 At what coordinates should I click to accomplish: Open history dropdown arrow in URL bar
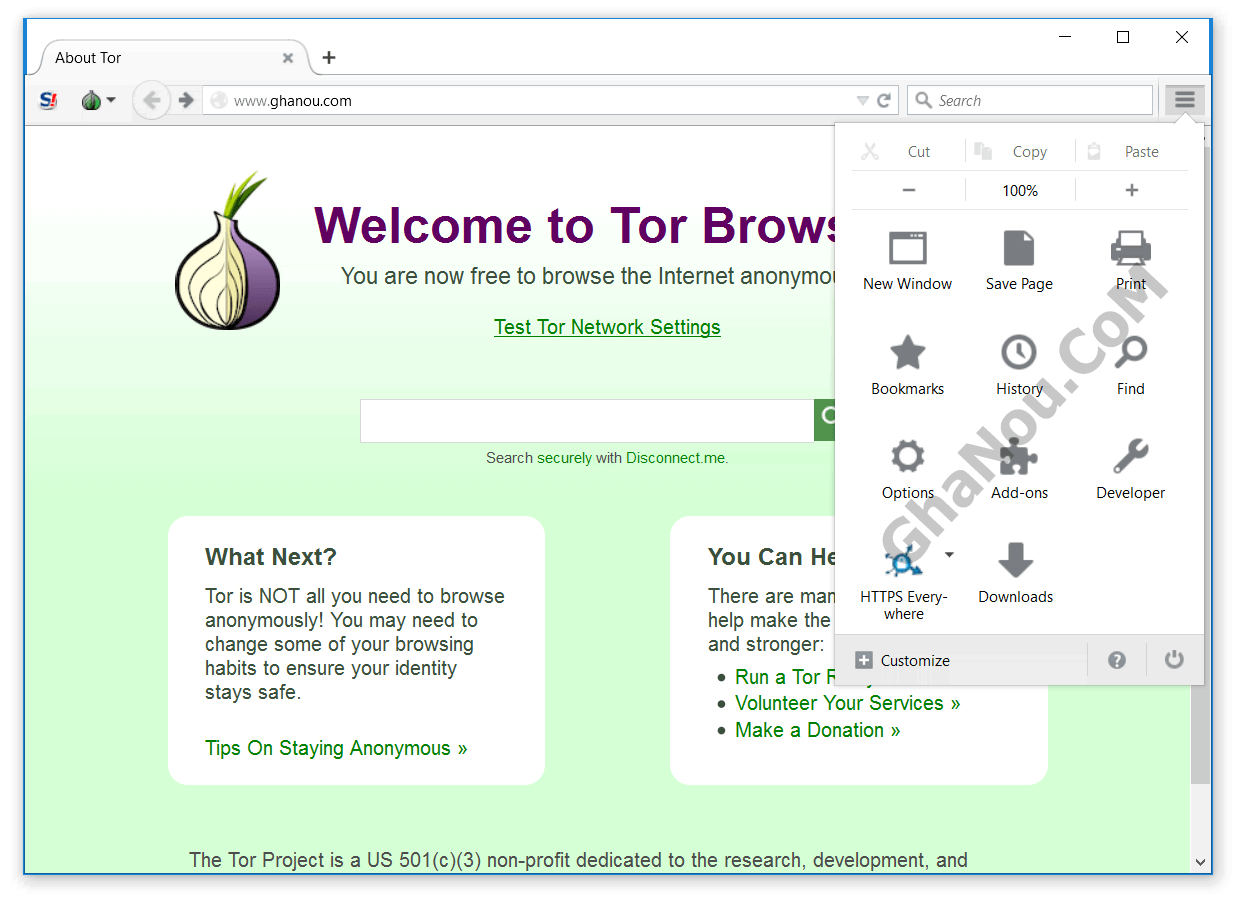(863, 101)
